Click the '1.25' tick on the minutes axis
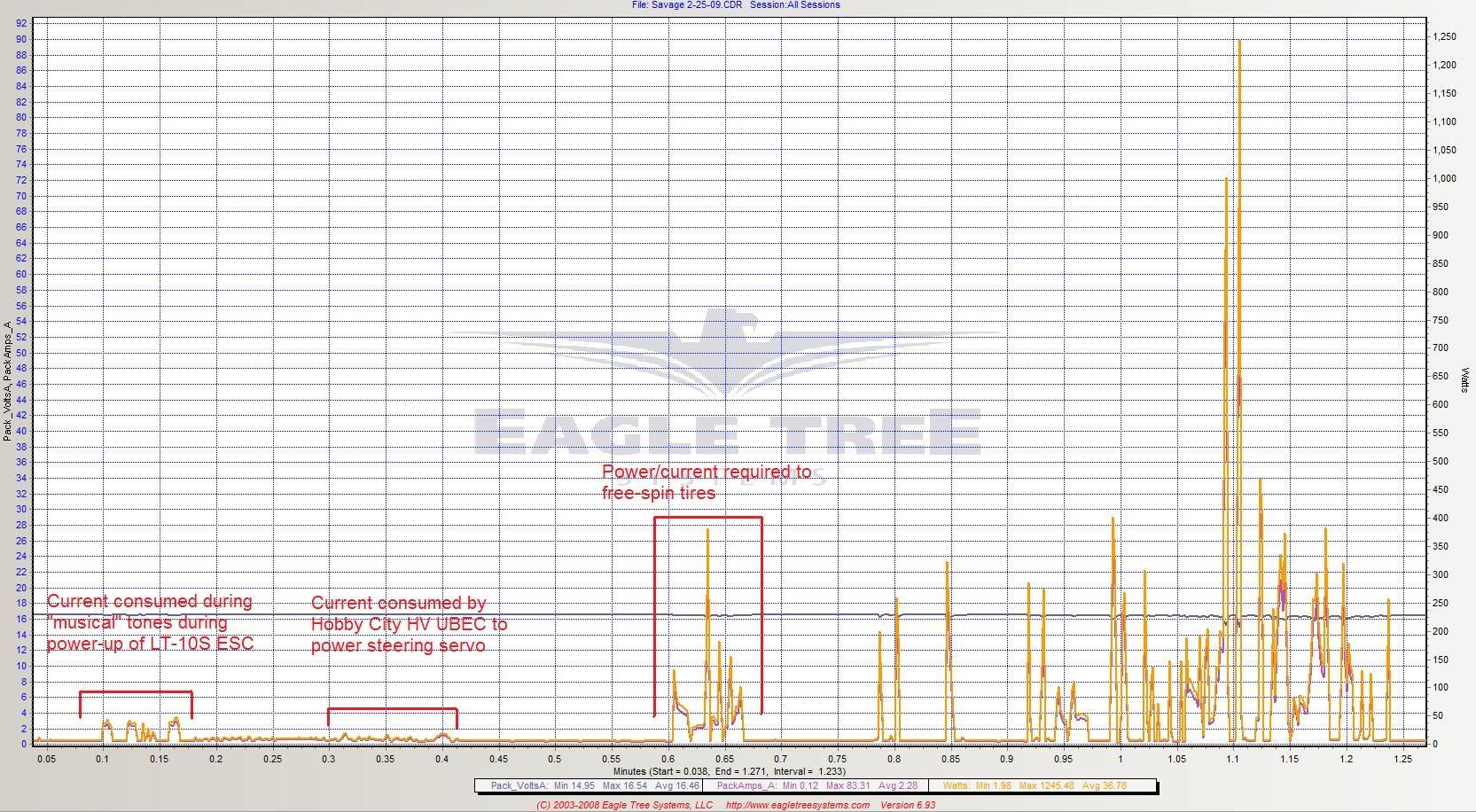This screenshot has height=812, width=1476. 1402,759
